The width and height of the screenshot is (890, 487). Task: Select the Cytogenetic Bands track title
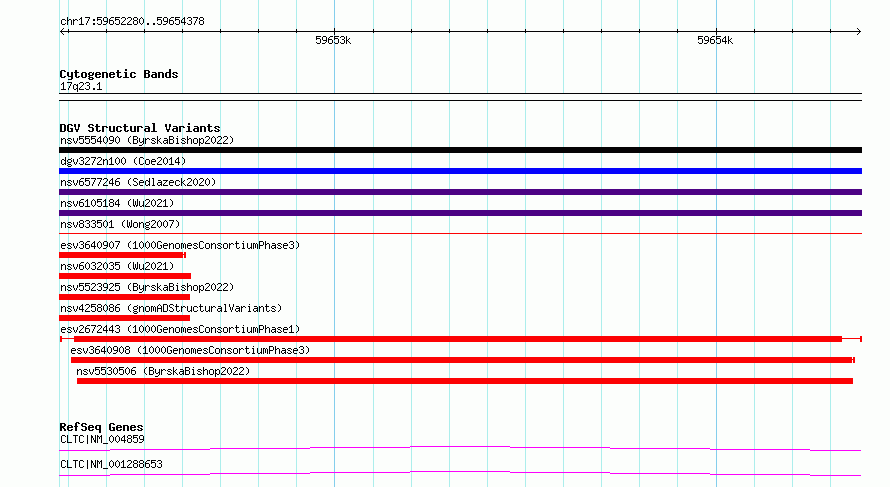119,74
